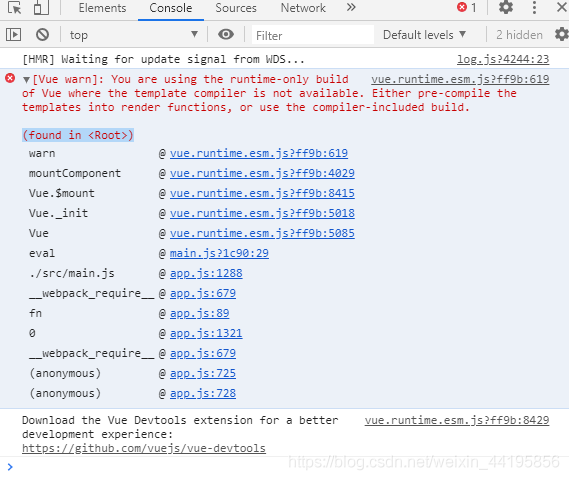Switch to the Elements tab
This screenshot has width=569, height=480.
[x=102, y=8]
